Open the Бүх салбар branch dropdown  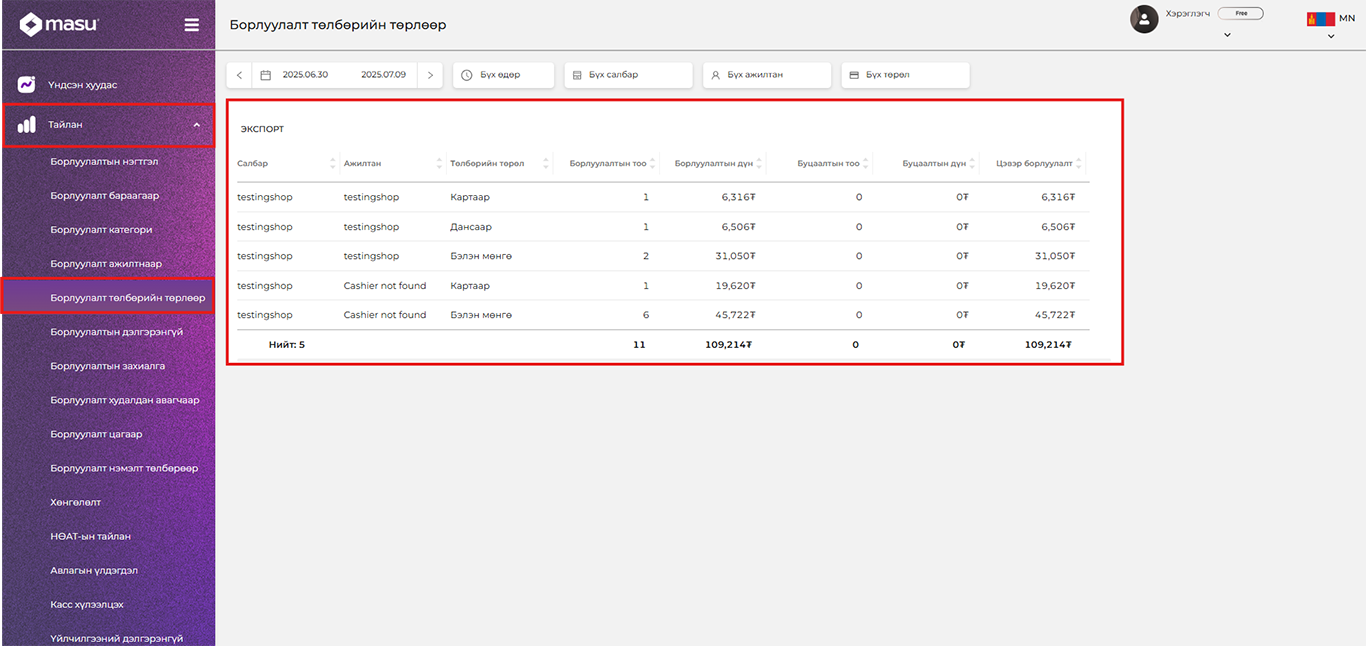pos(628,75)
